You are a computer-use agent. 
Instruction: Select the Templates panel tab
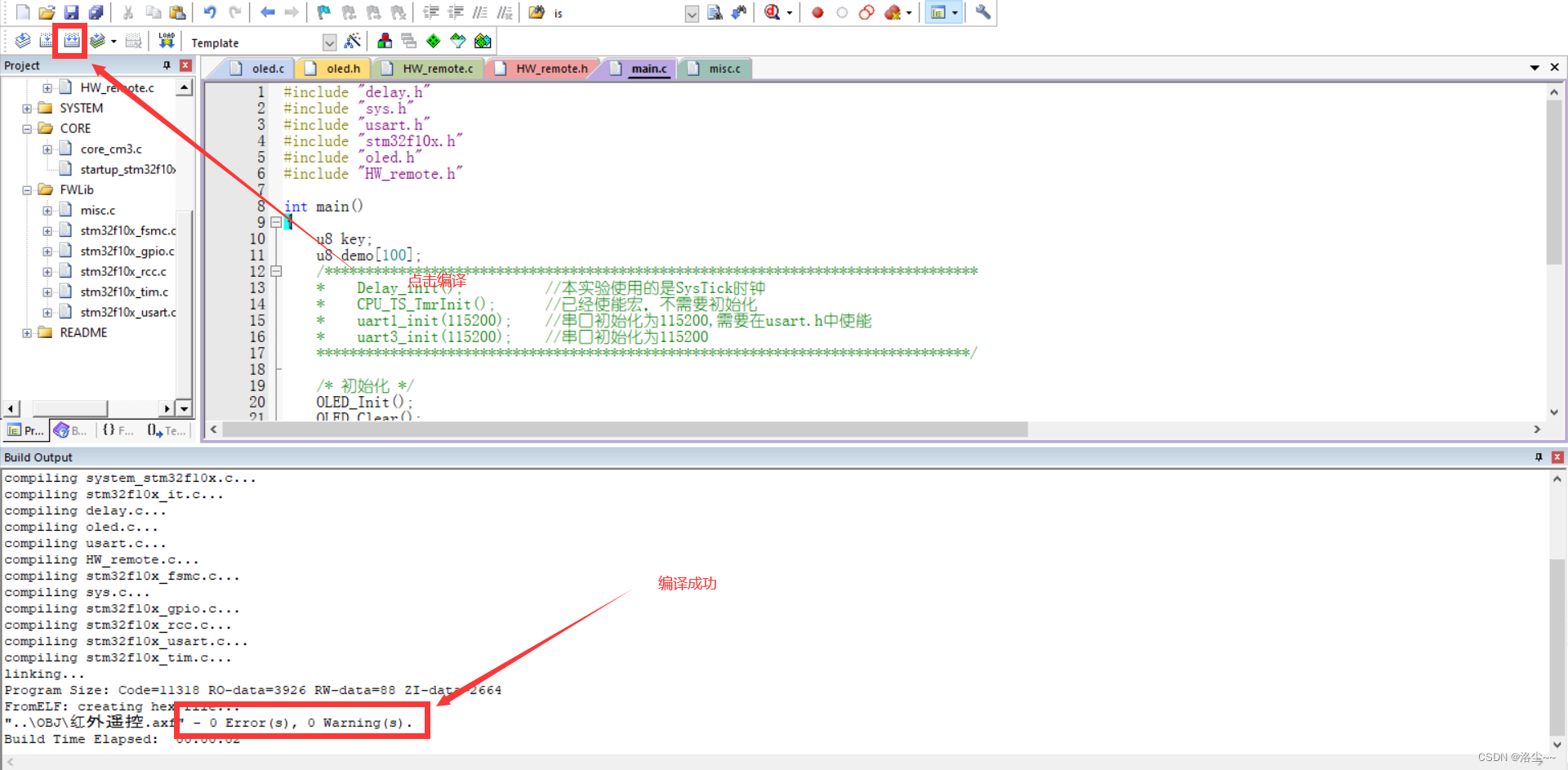(x=167, y=430)
